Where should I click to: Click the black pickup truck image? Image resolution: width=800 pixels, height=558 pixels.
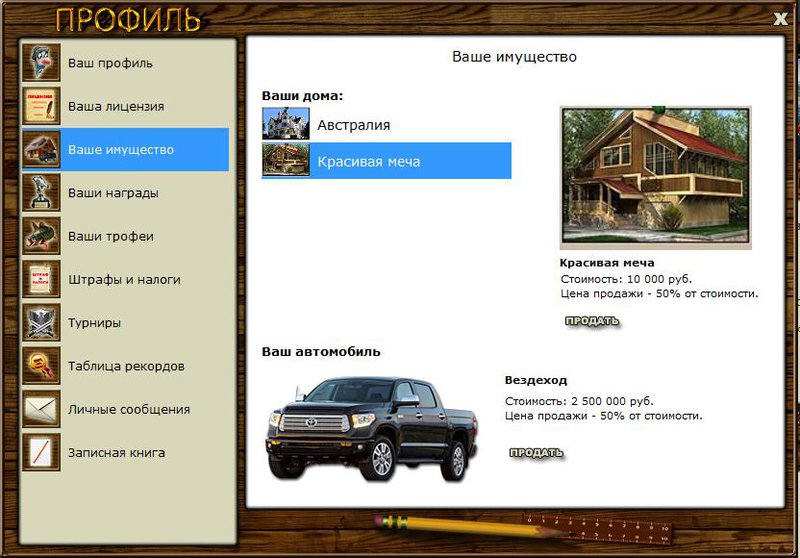coord(372,428)
